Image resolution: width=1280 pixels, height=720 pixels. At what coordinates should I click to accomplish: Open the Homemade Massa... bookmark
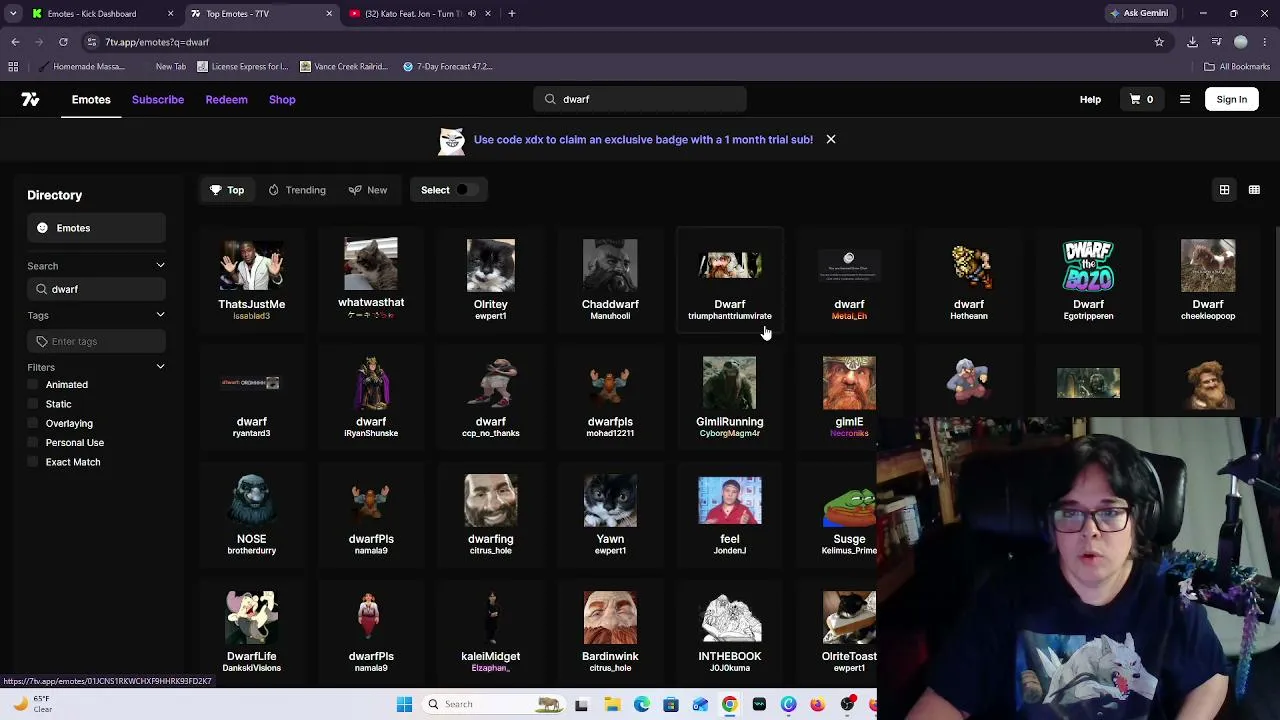pyautogui.click(x=80, y=67)
